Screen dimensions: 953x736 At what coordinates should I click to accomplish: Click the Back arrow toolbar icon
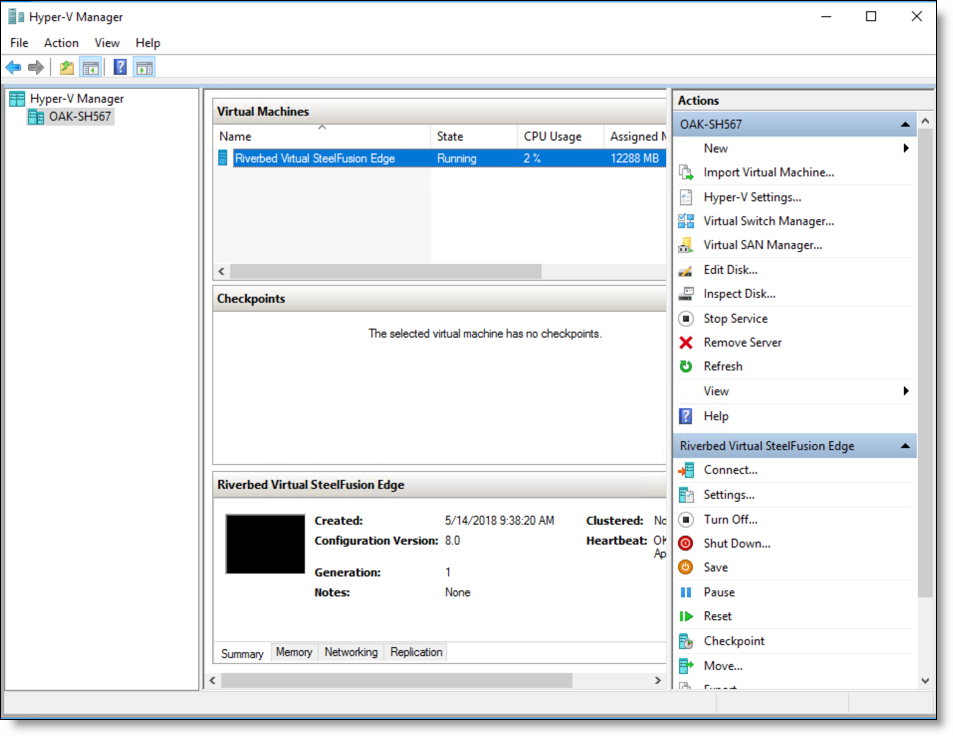coord(13,67)
